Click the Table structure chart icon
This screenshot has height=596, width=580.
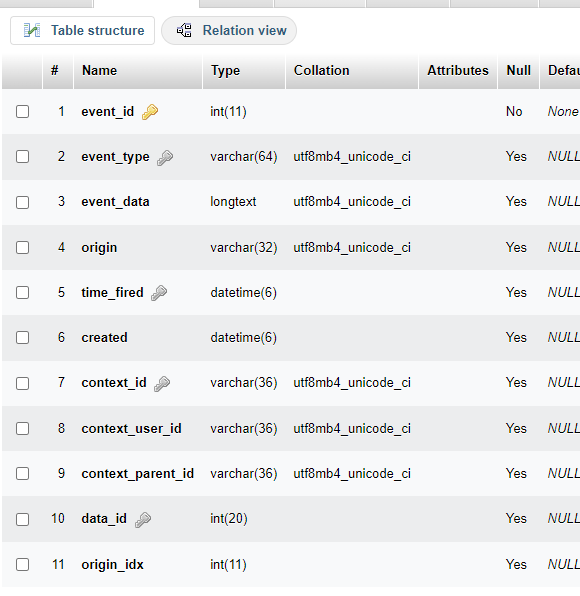(x=32, y=30)
